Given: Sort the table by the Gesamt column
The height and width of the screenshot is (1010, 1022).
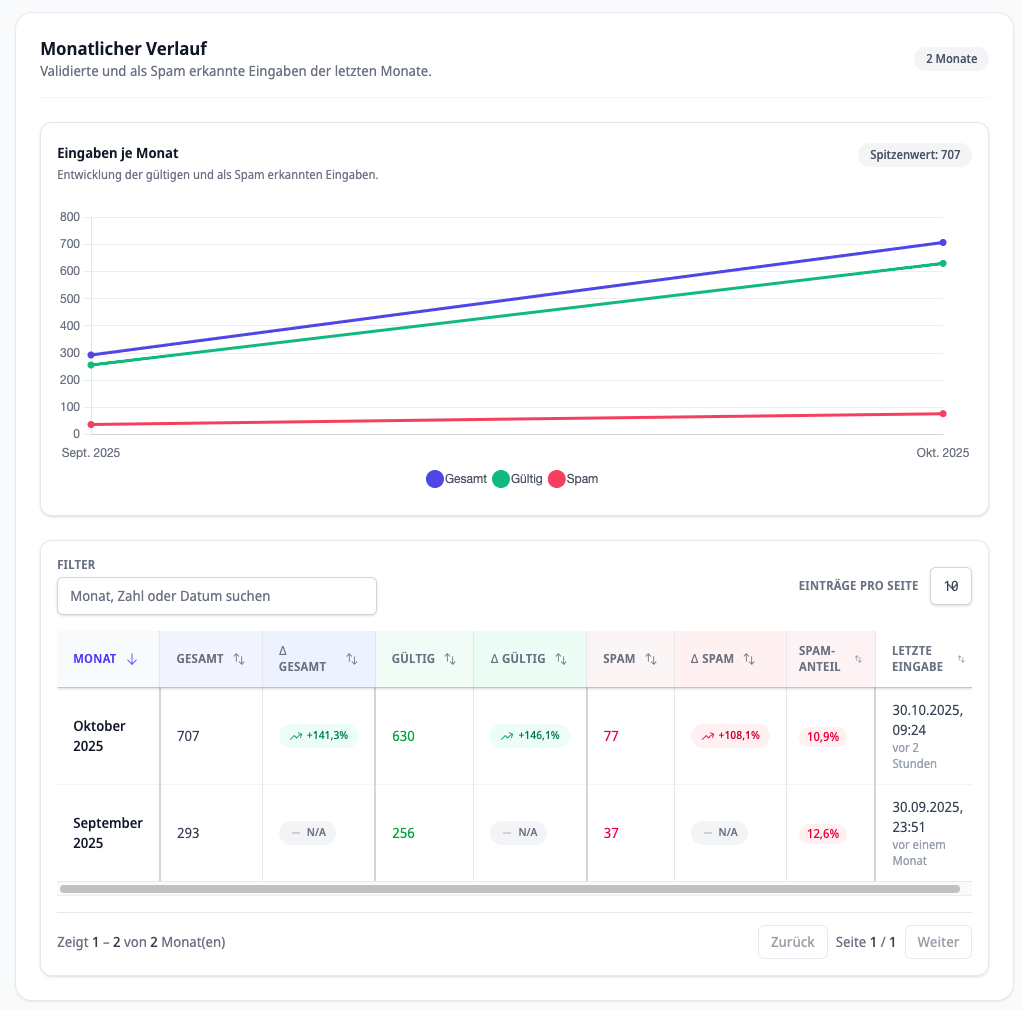Looking at the screenshot, I should tap(239, 659).
